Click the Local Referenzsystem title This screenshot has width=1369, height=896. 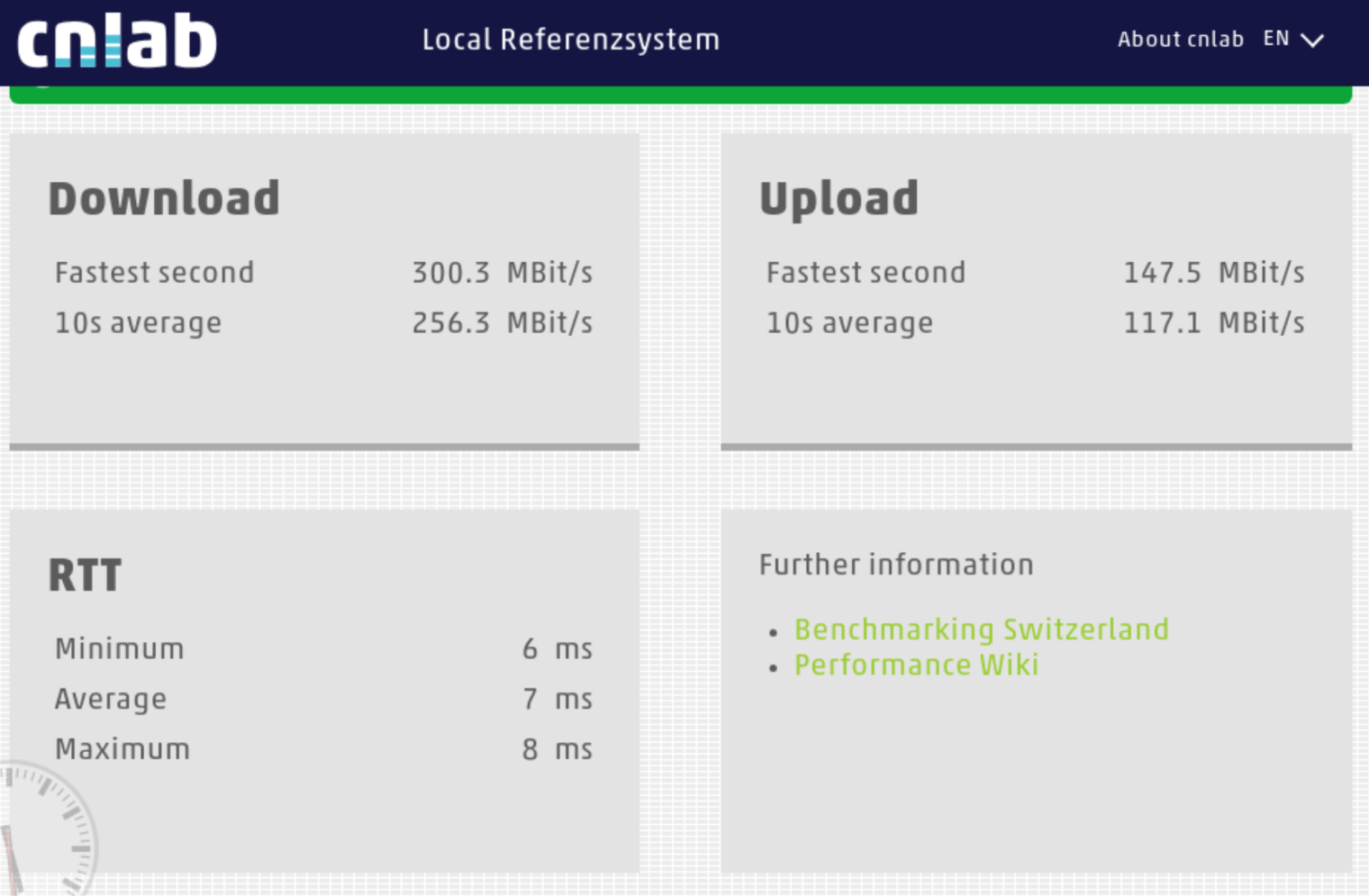[570, 40]
